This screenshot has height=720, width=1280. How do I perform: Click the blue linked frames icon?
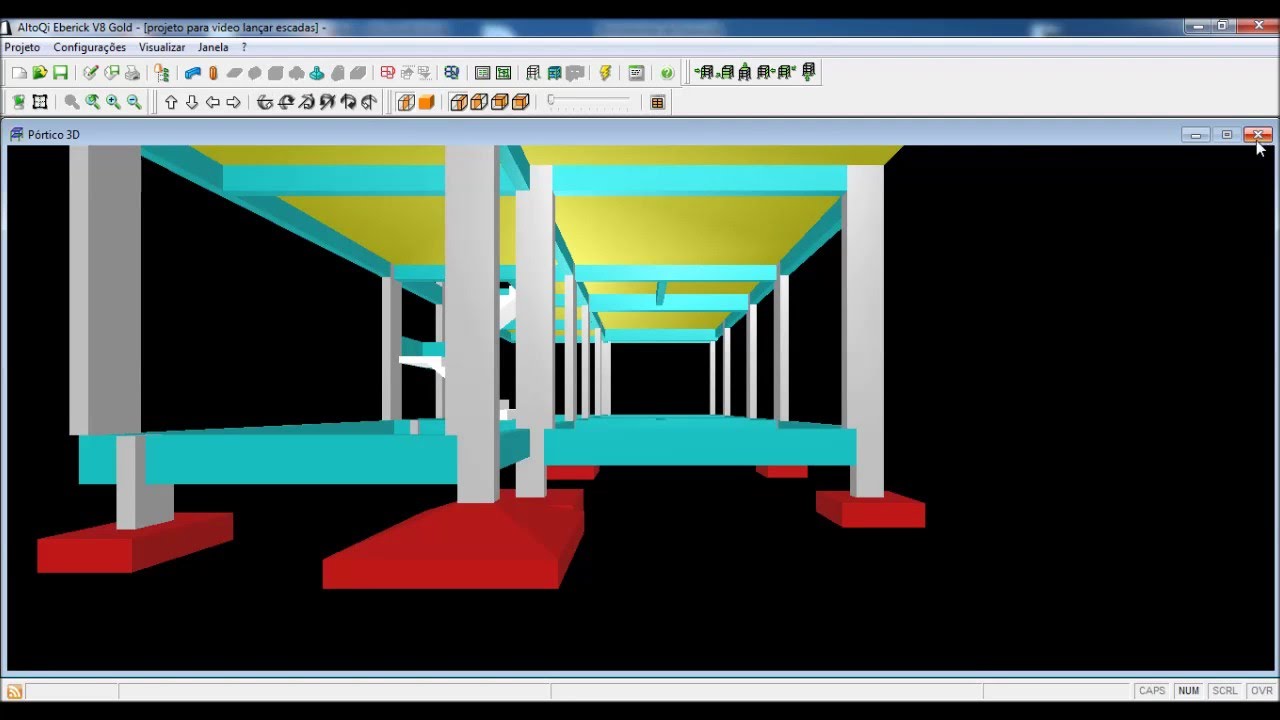(x=451, y=73)
